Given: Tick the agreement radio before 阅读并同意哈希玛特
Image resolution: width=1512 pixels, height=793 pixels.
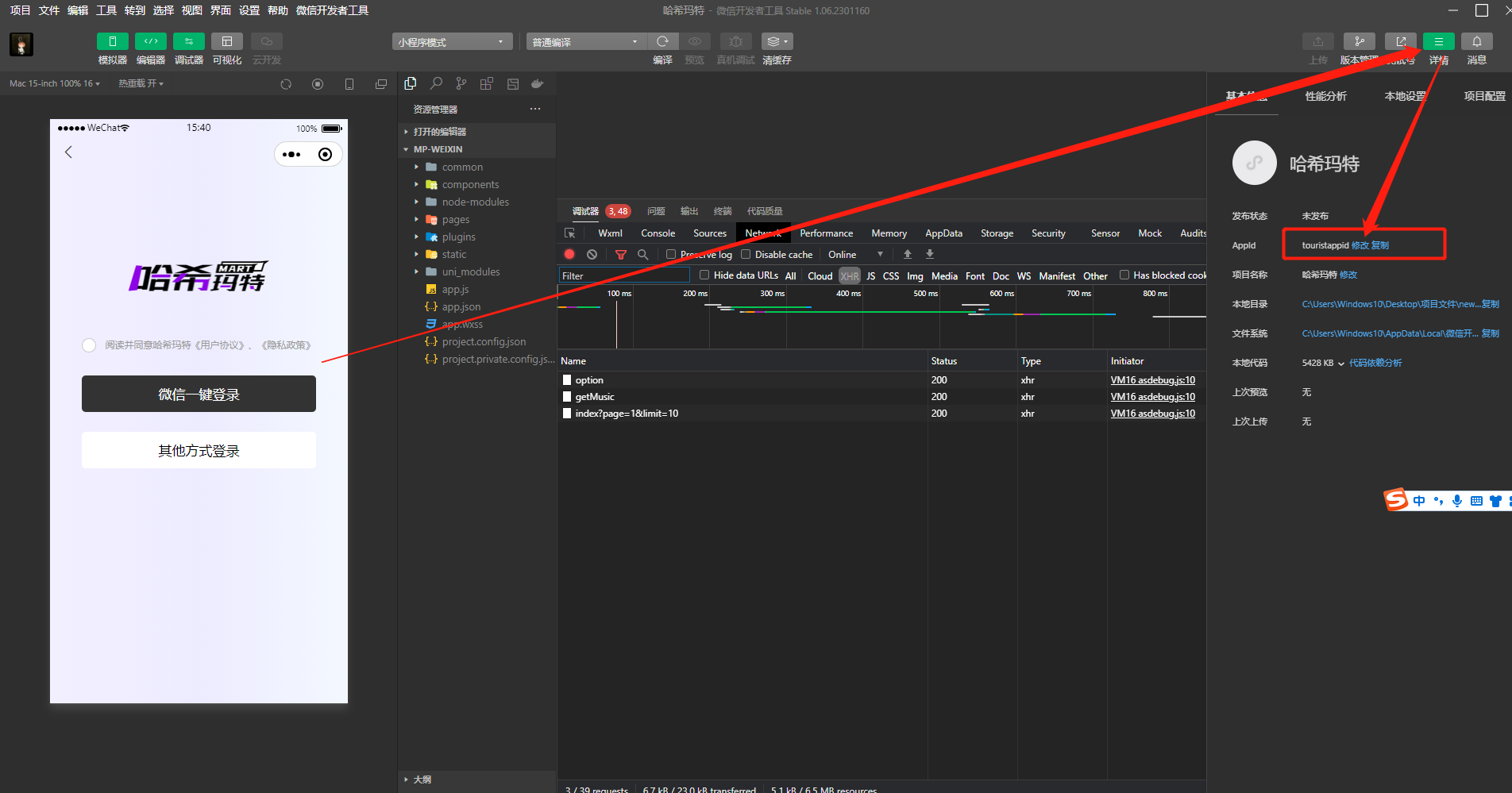Looking at the screenshot, I should (x=89, y=345).
